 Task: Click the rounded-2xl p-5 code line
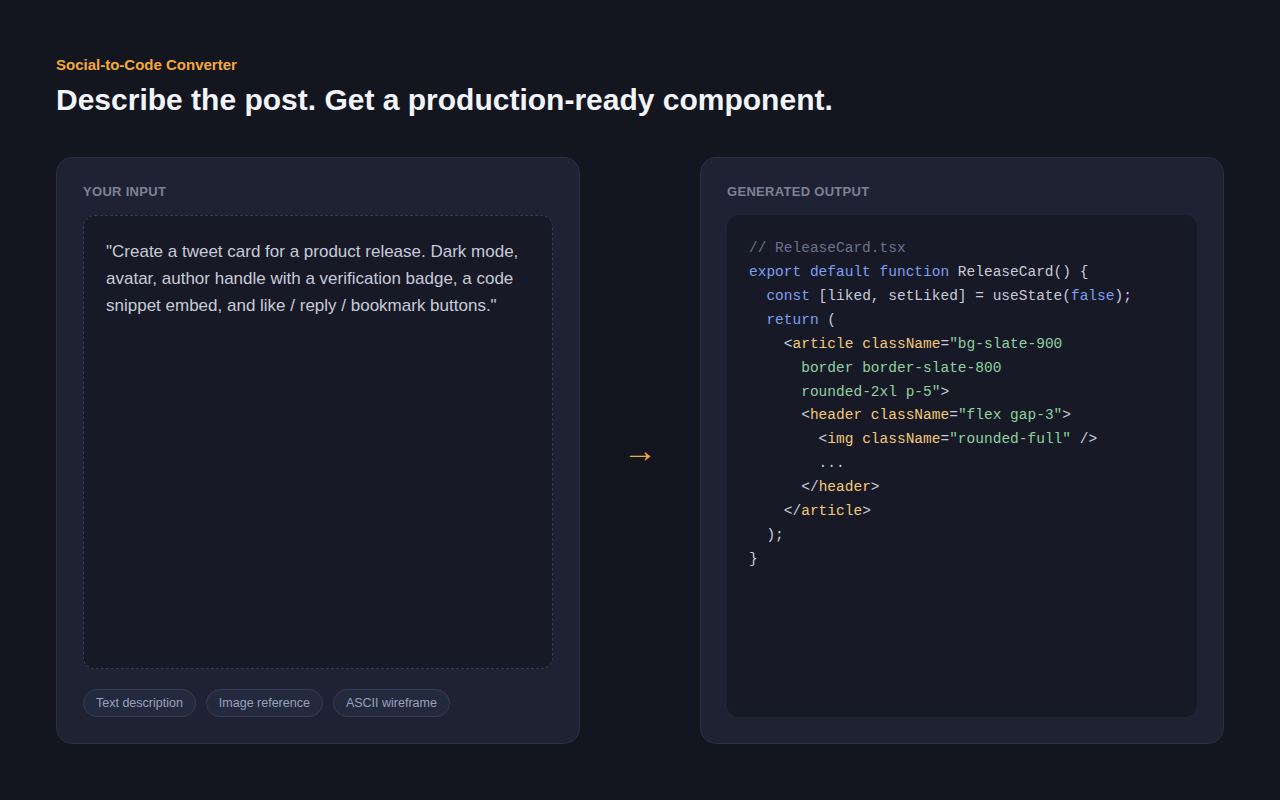[x=875, y=392]
